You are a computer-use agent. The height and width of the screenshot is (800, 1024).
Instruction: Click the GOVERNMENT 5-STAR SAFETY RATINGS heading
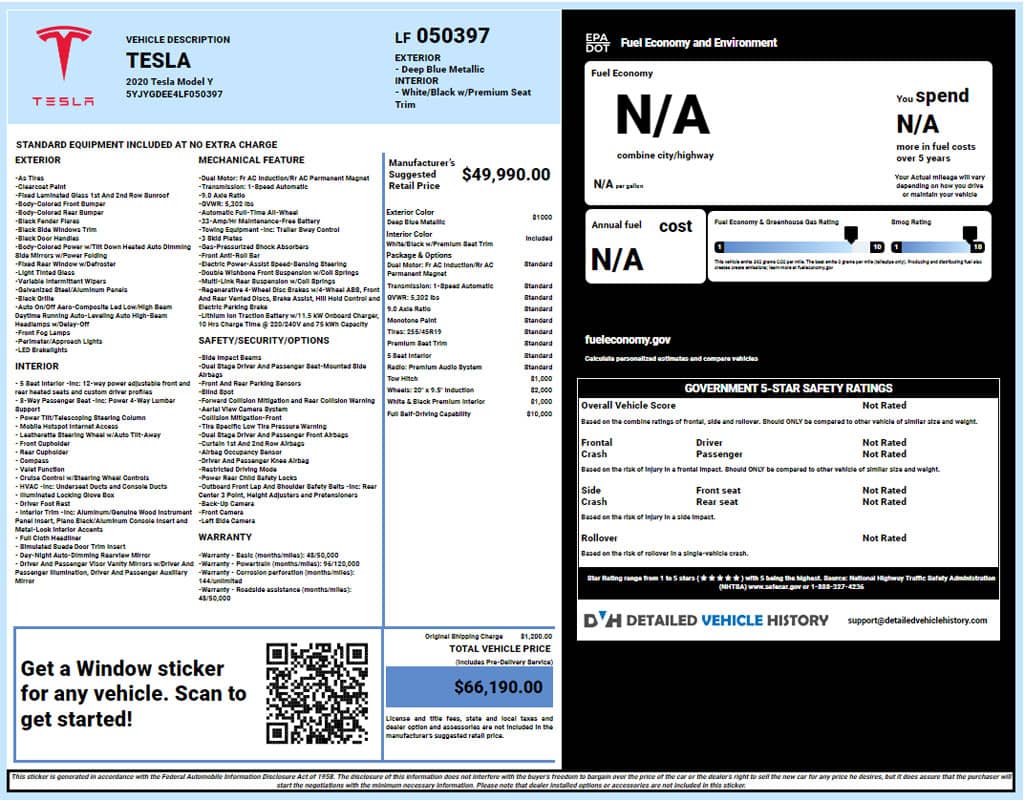pos(788,388)
